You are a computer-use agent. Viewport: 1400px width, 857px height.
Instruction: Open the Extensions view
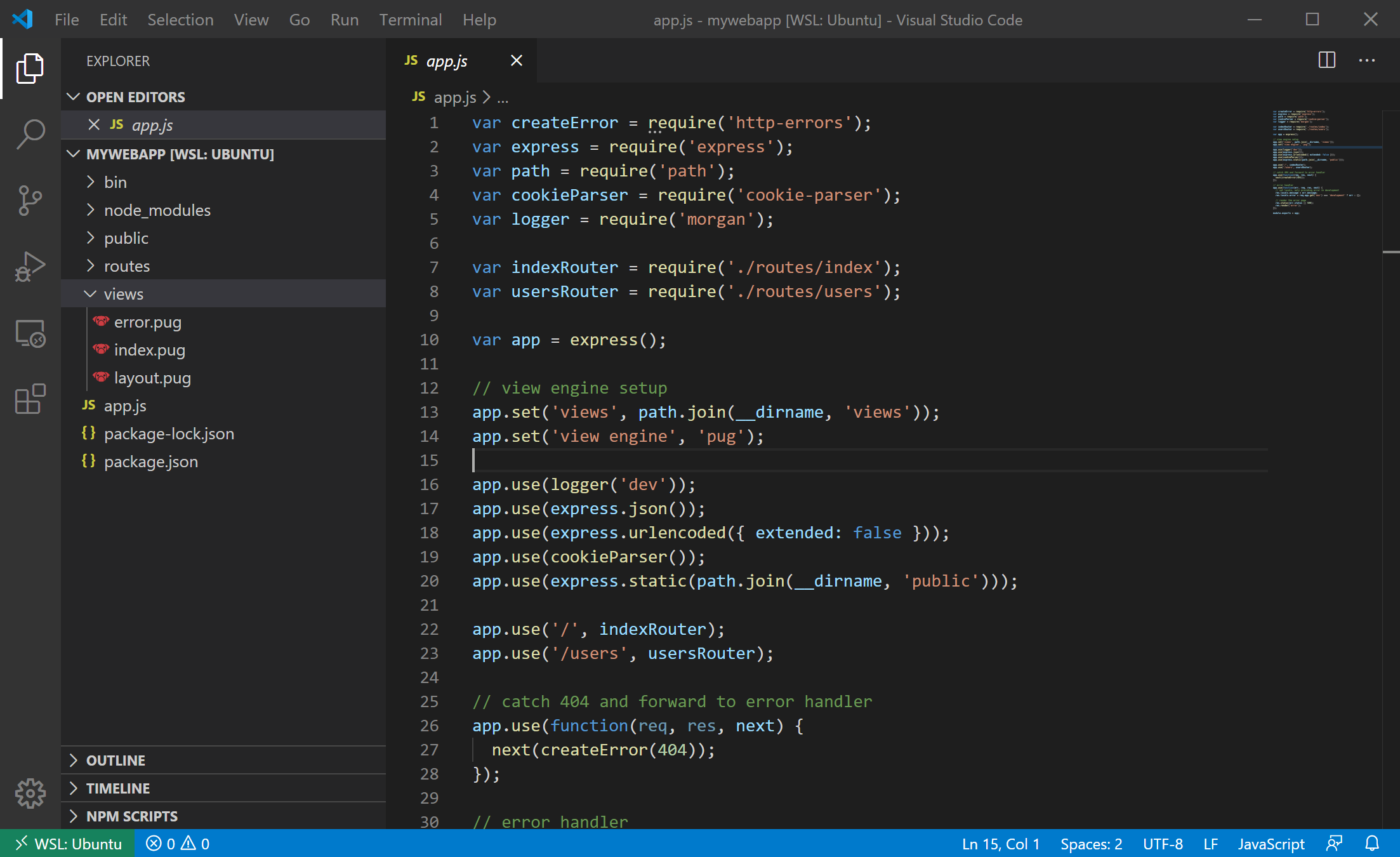tap(30, 399)
